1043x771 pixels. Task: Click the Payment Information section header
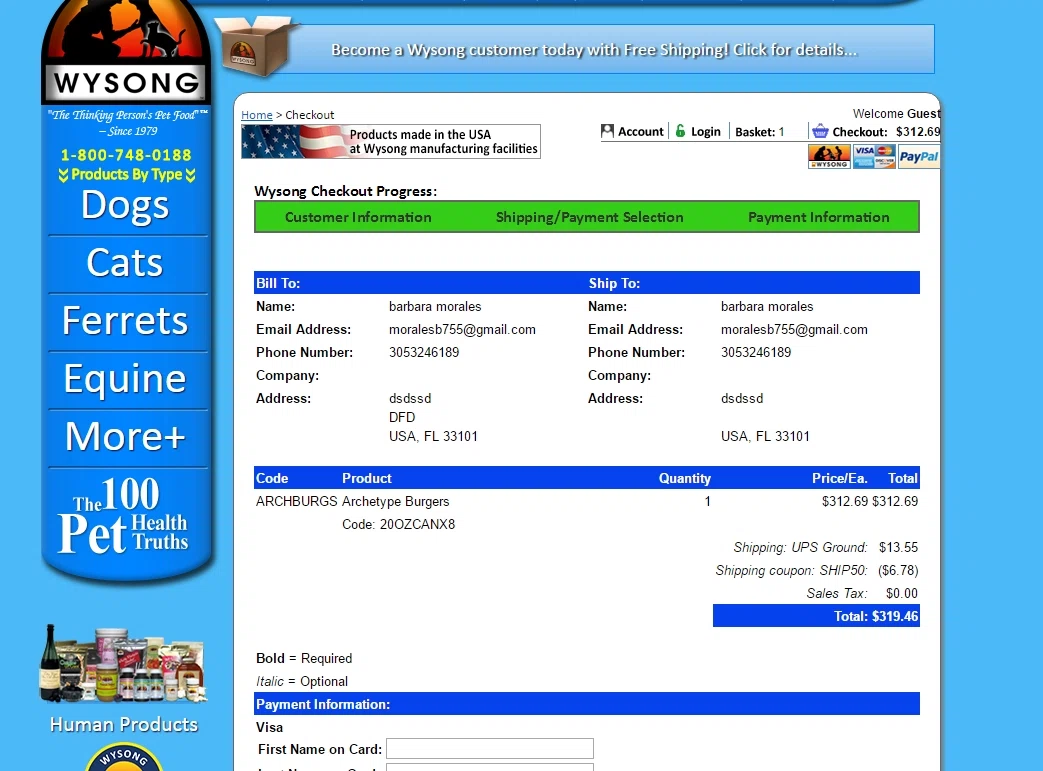click(587, 704)
